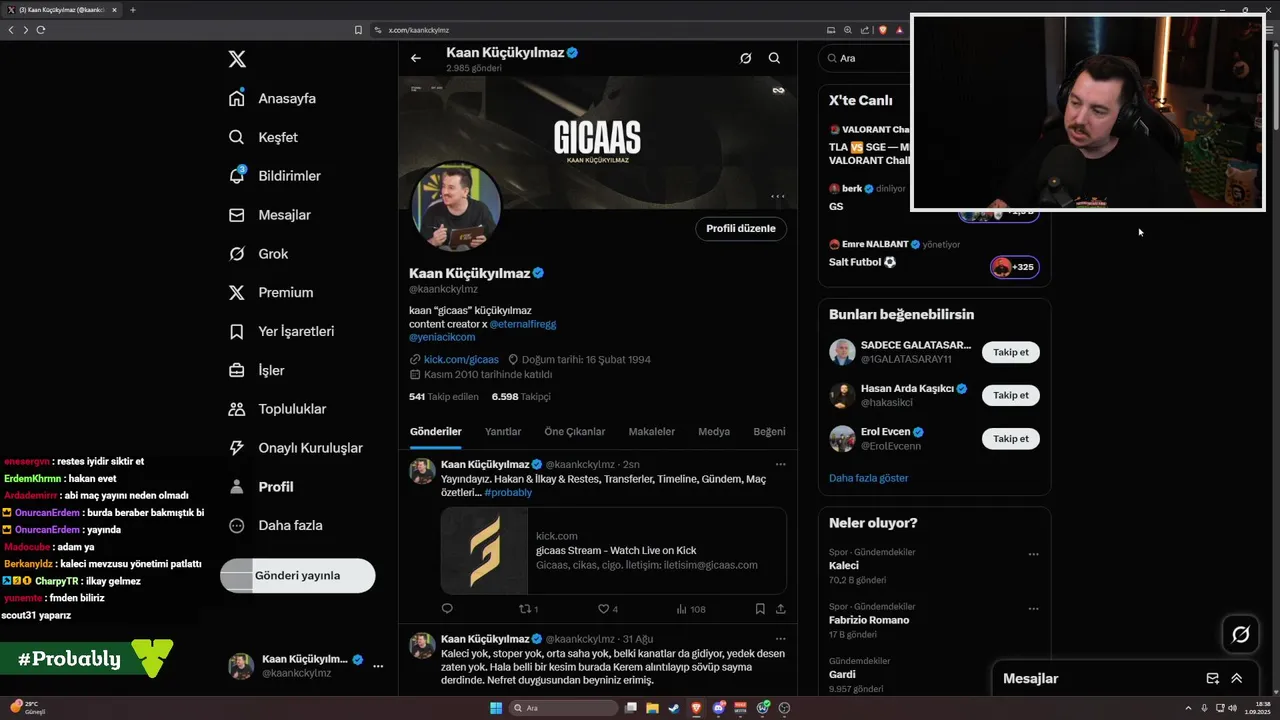This screenshot has height=720, width=1280.
Task: Open Kaleci trend options menu
Action: [1033, 554]
